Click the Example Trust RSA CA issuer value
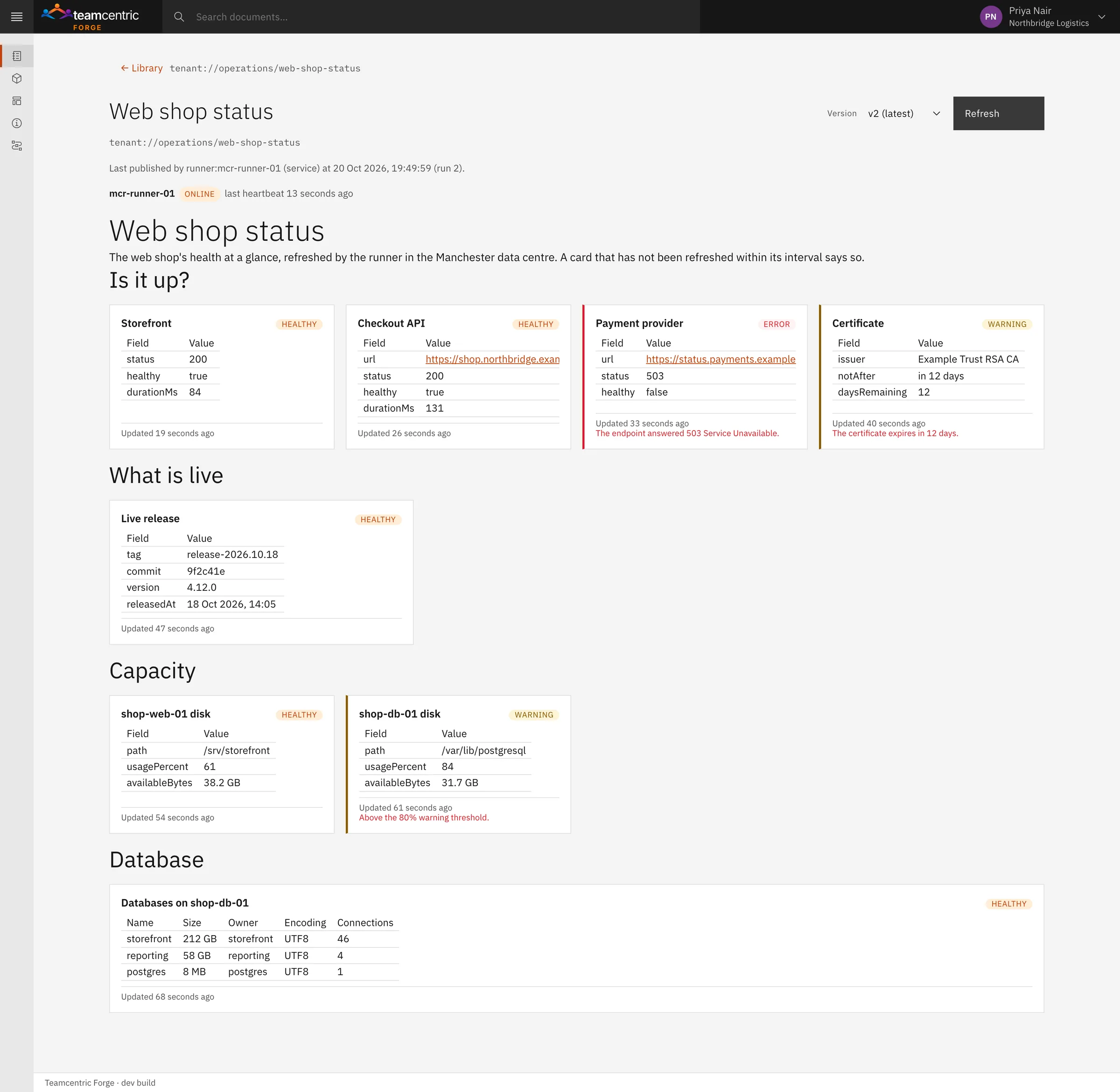 [968, 359]
